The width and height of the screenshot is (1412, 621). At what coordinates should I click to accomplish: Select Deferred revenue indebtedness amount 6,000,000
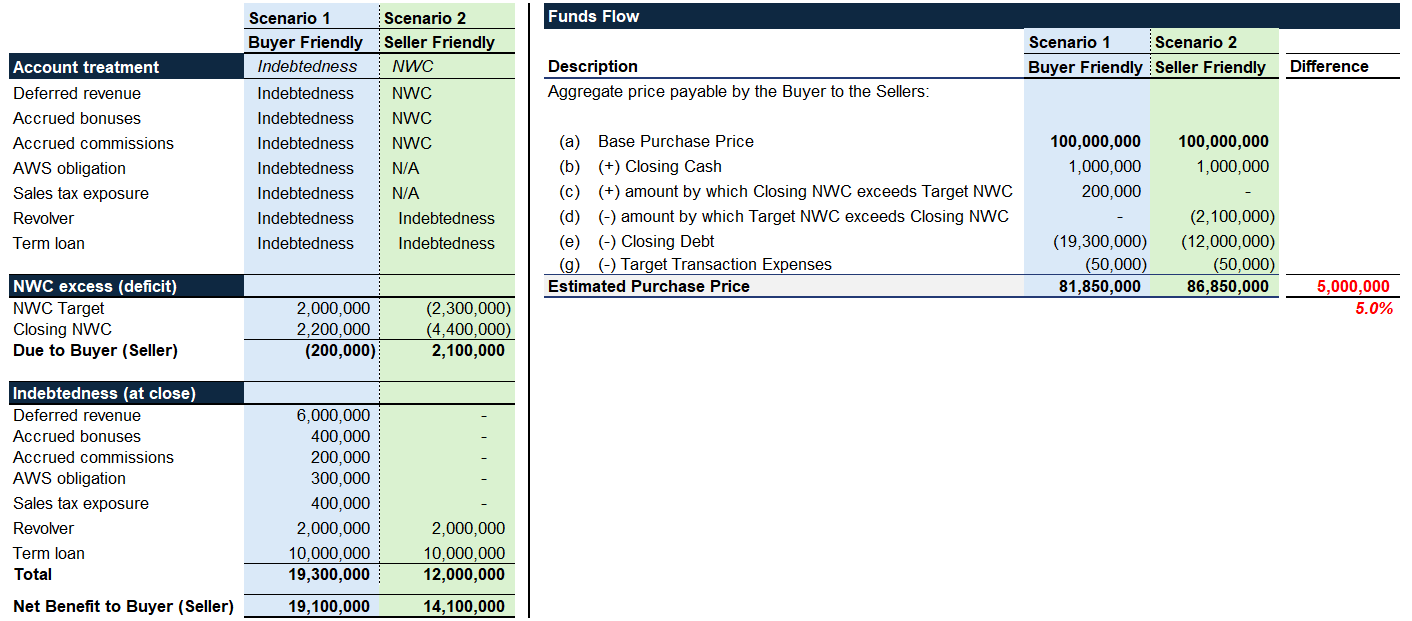point(333,415)
